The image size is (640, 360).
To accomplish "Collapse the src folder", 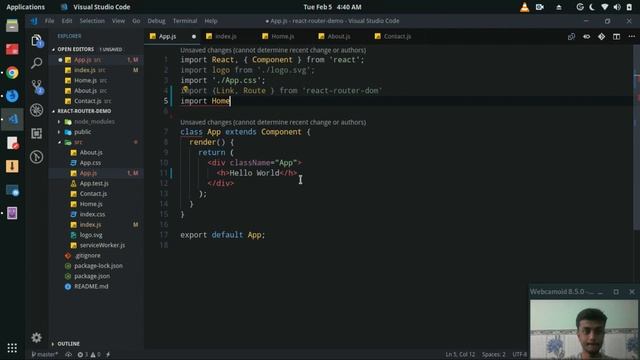I will [x=78, y=142].
